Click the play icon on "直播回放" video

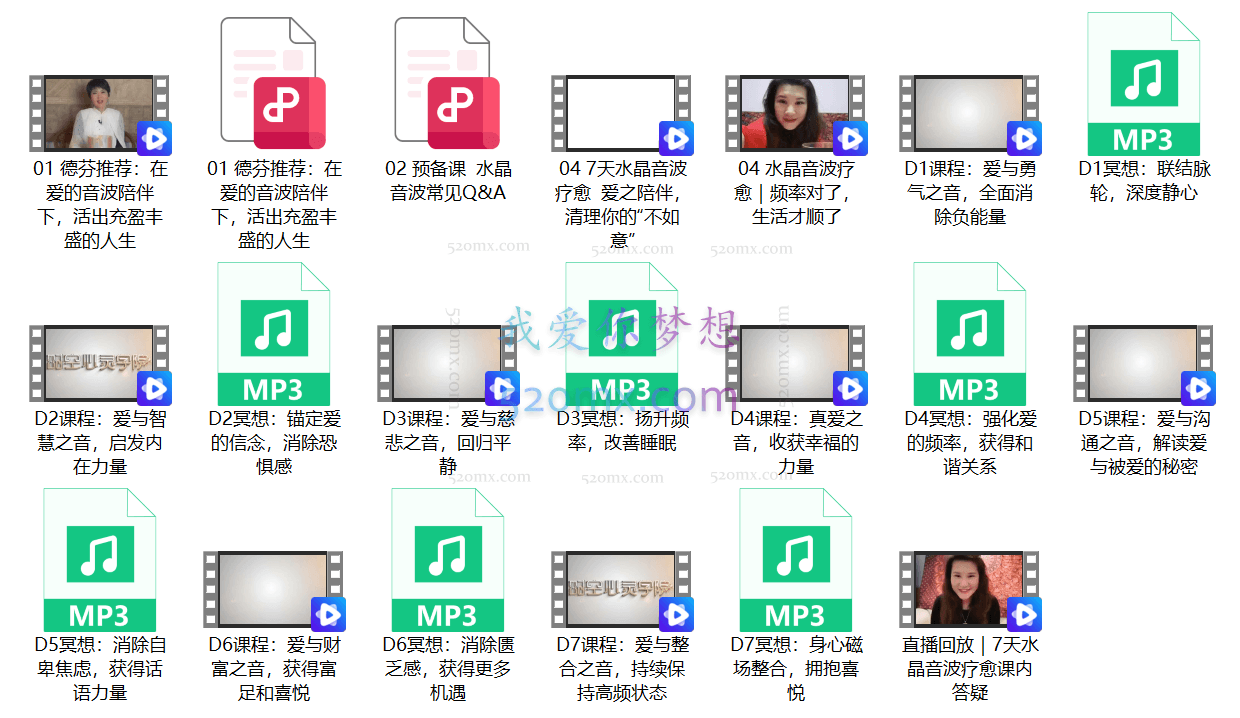tap(1023, 613)
